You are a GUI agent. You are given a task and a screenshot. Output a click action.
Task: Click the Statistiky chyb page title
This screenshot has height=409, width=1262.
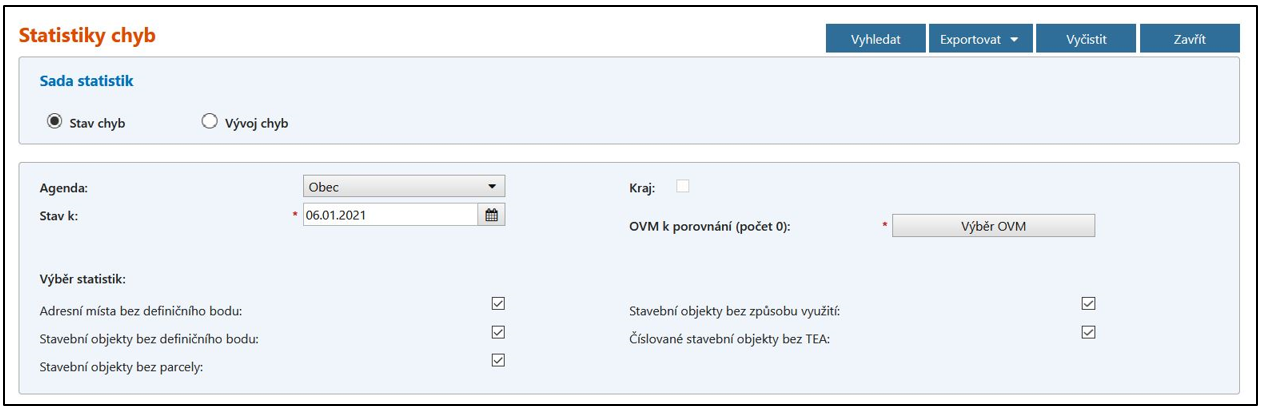87,37
